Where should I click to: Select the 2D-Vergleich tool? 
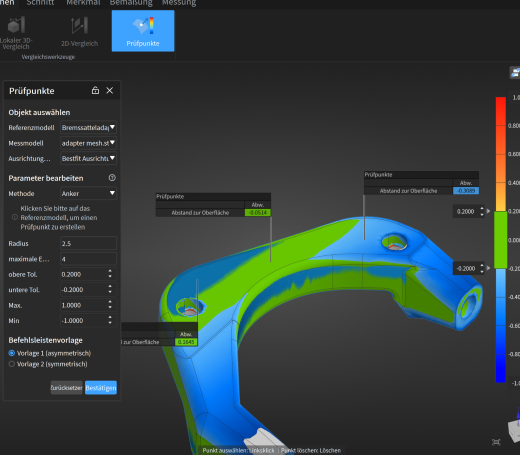79,33
